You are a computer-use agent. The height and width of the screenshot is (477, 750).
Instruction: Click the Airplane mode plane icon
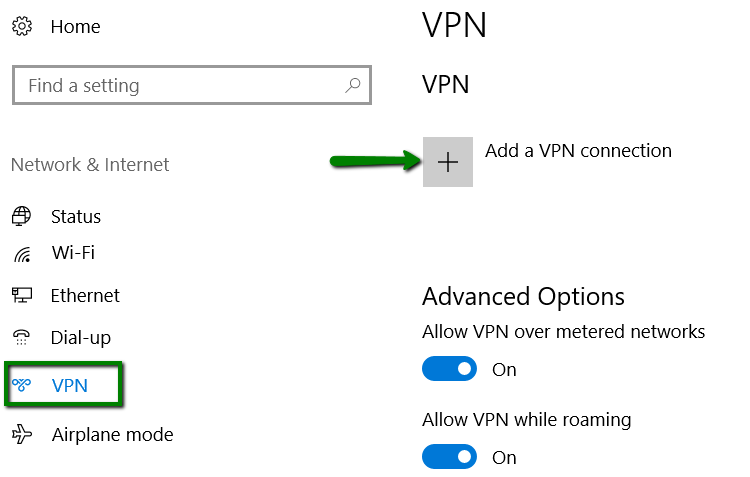pyautogui.click(x=22, y=434)
